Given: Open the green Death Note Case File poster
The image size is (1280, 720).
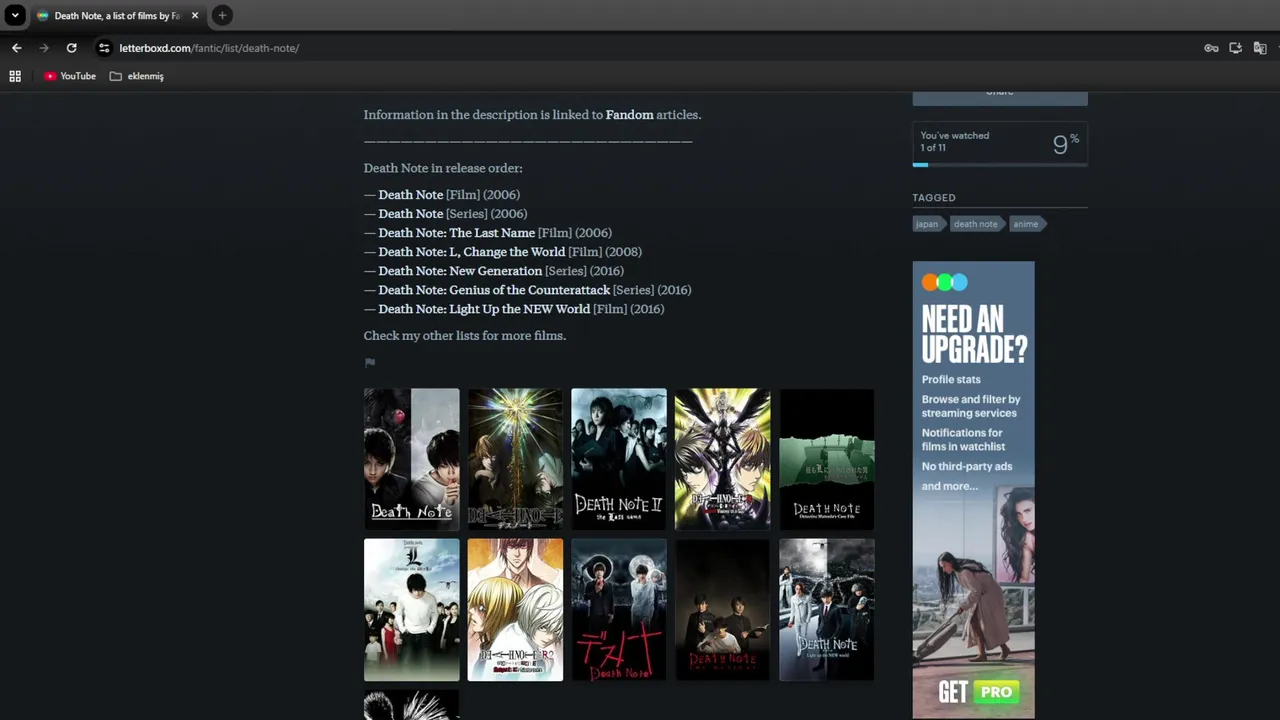Looking at the screenshot, I should 826,459.
